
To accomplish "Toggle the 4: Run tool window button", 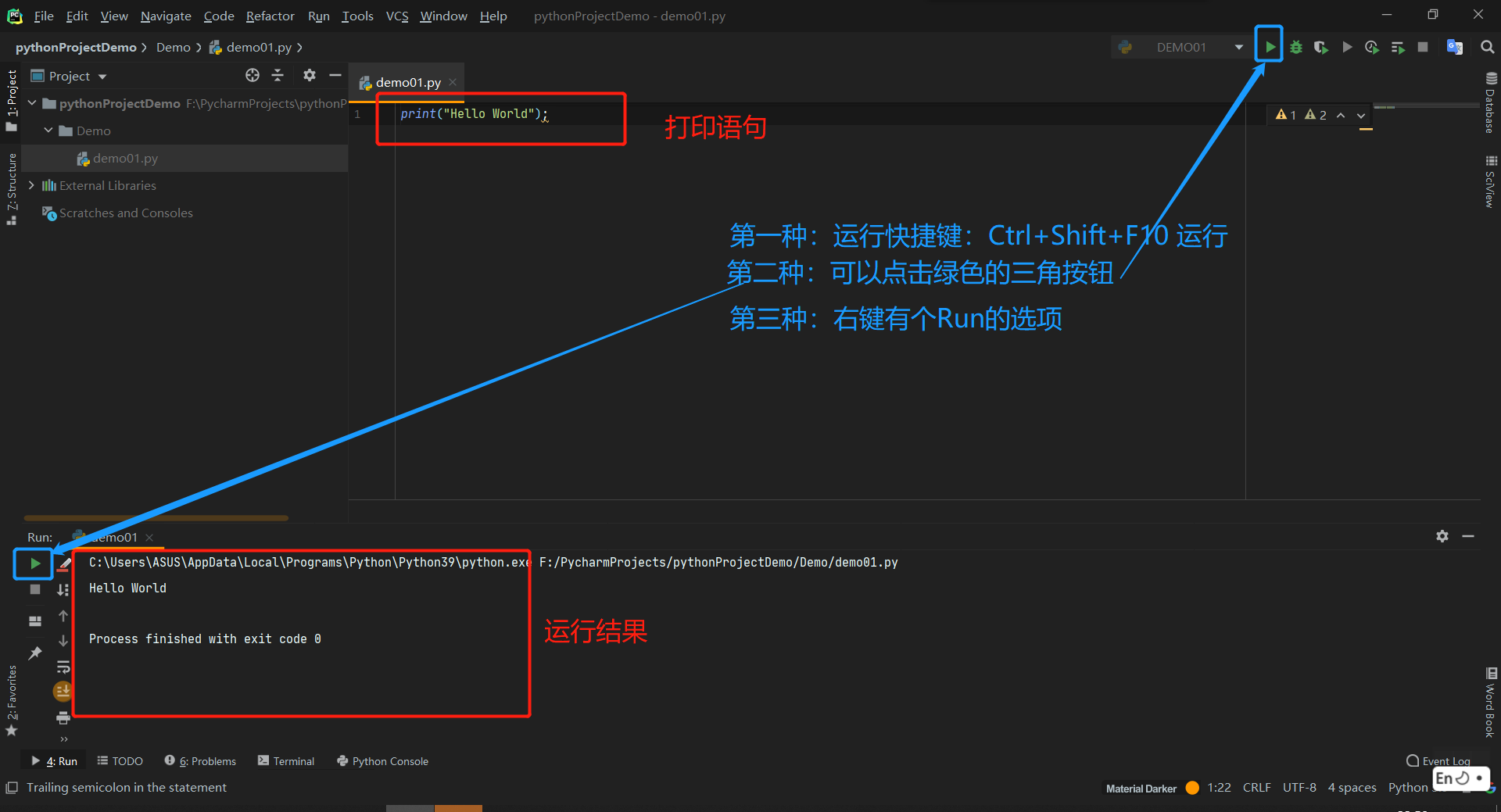I will point(53,761).
